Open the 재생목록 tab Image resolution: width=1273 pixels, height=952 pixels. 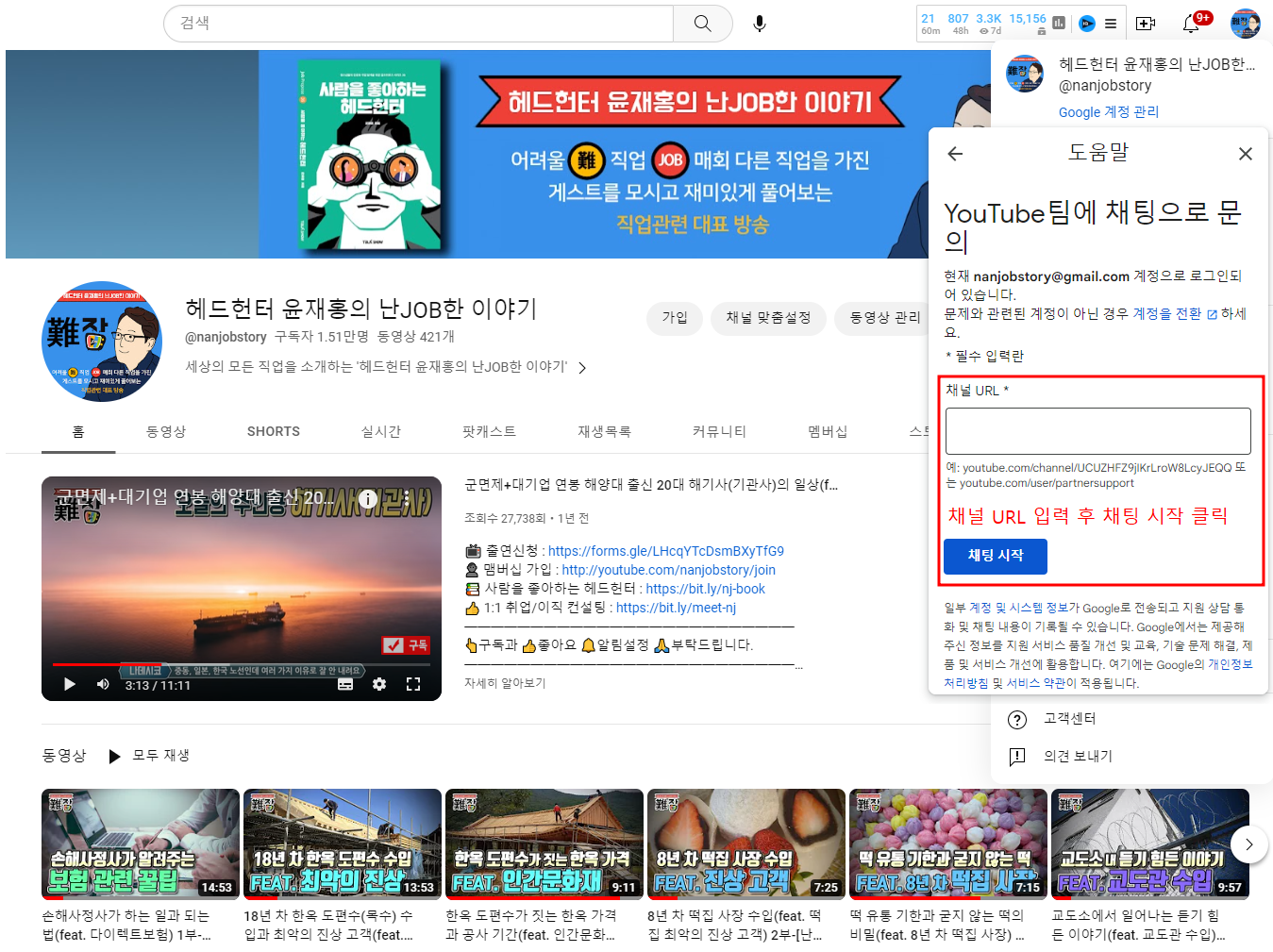[x=605, y=432]
